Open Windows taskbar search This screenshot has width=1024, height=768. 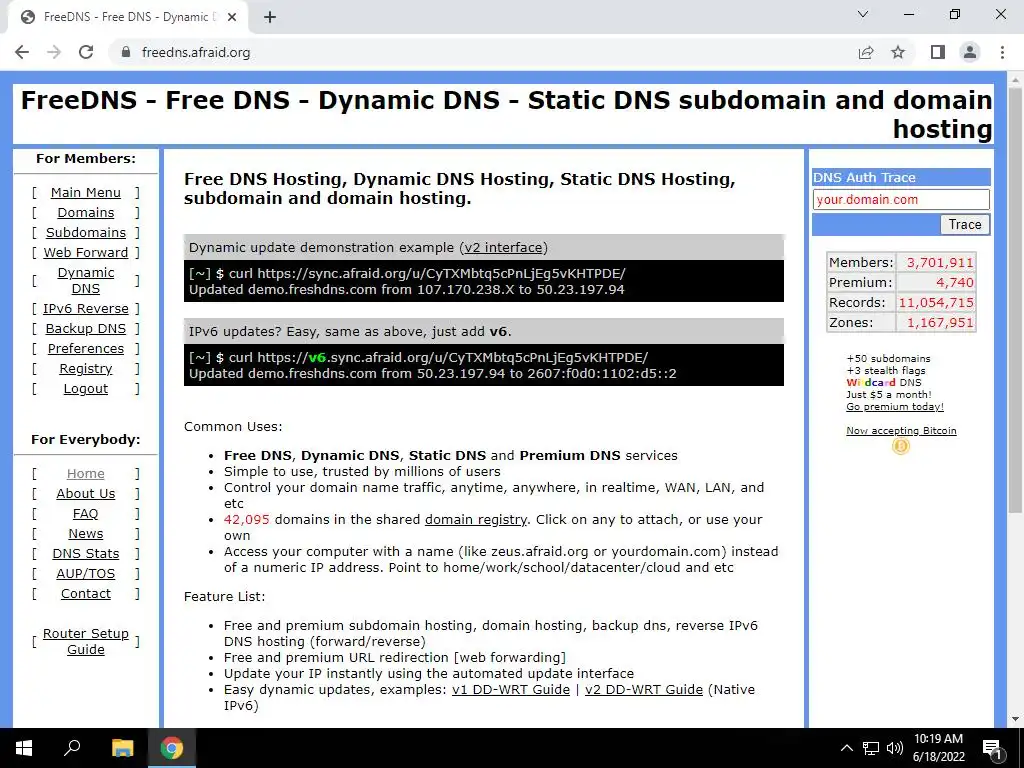[72, 748]
